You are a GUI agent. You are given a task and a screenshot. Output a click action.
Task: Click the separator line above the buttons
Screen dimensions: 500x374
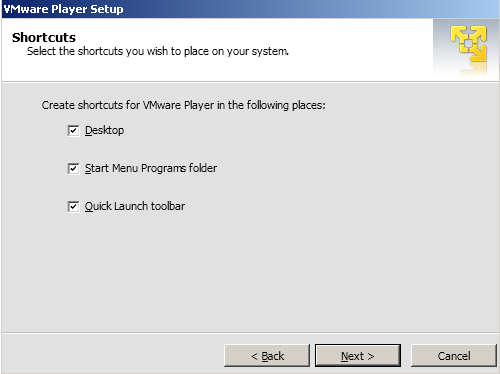[x=250, y=332]
